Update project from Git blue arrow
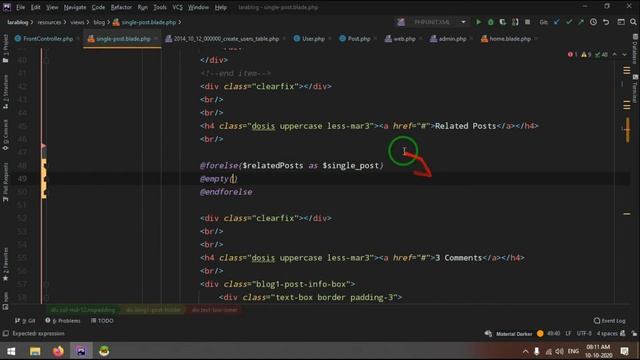 tap(557, 22)
